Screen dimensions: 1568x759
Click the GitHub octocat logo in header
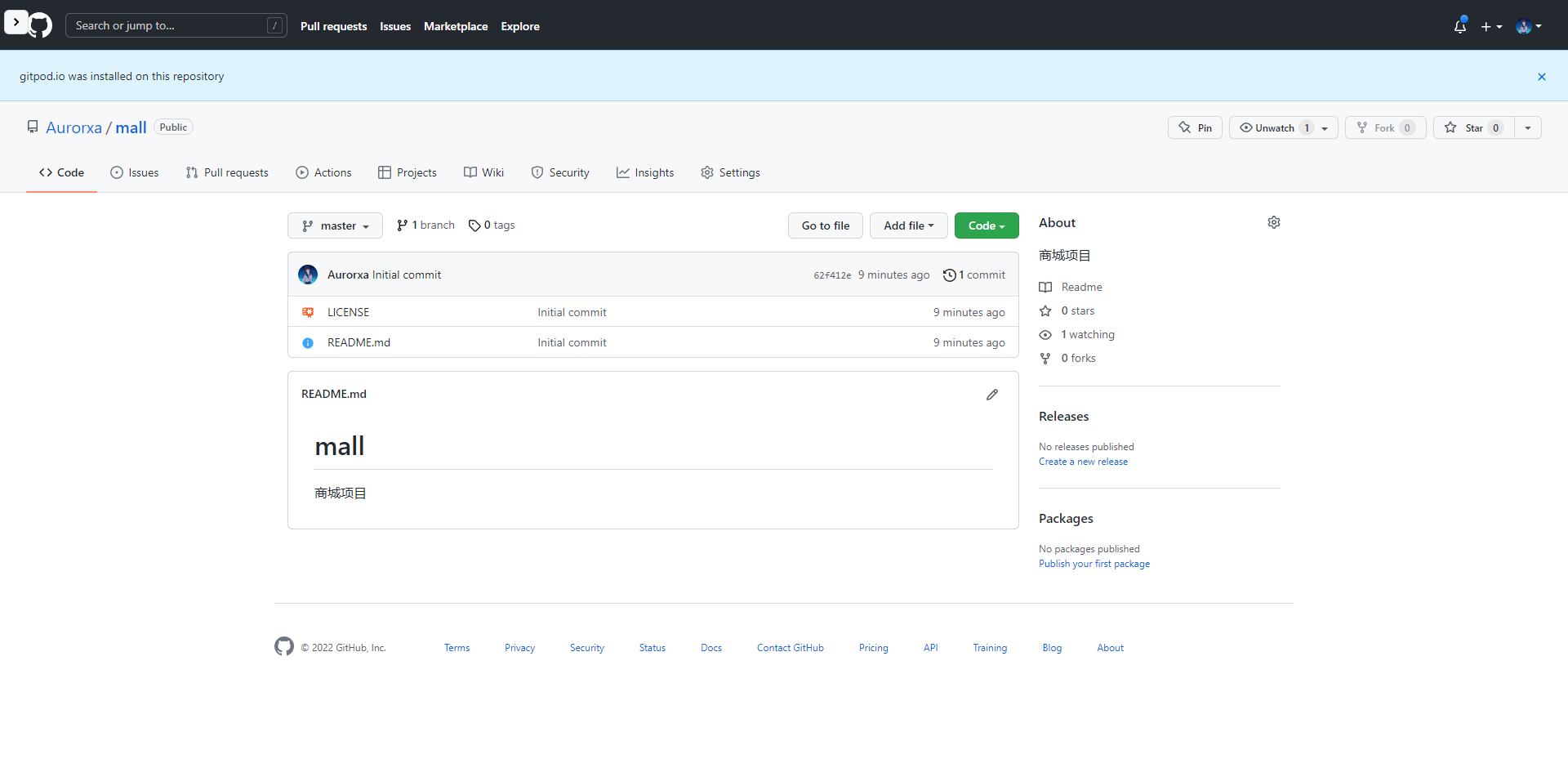[x=40, y=26]
